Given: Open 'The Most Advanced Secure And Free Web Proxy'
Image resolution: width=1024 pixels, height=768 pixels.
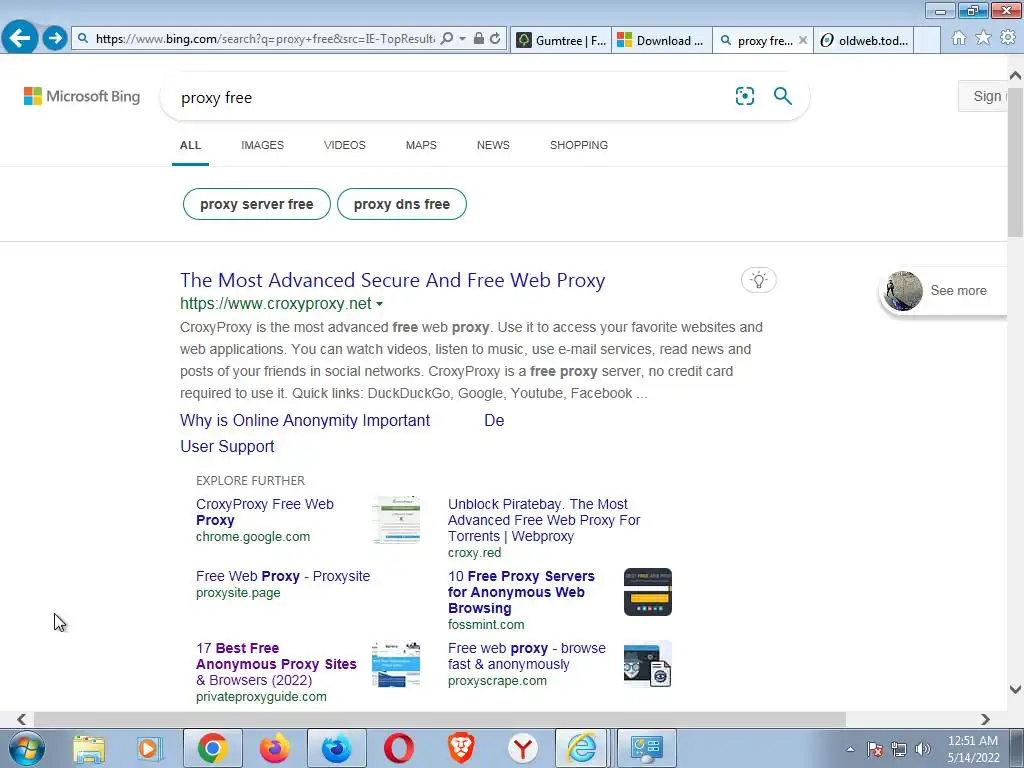Looking at the screenshot, I should 392,280.
